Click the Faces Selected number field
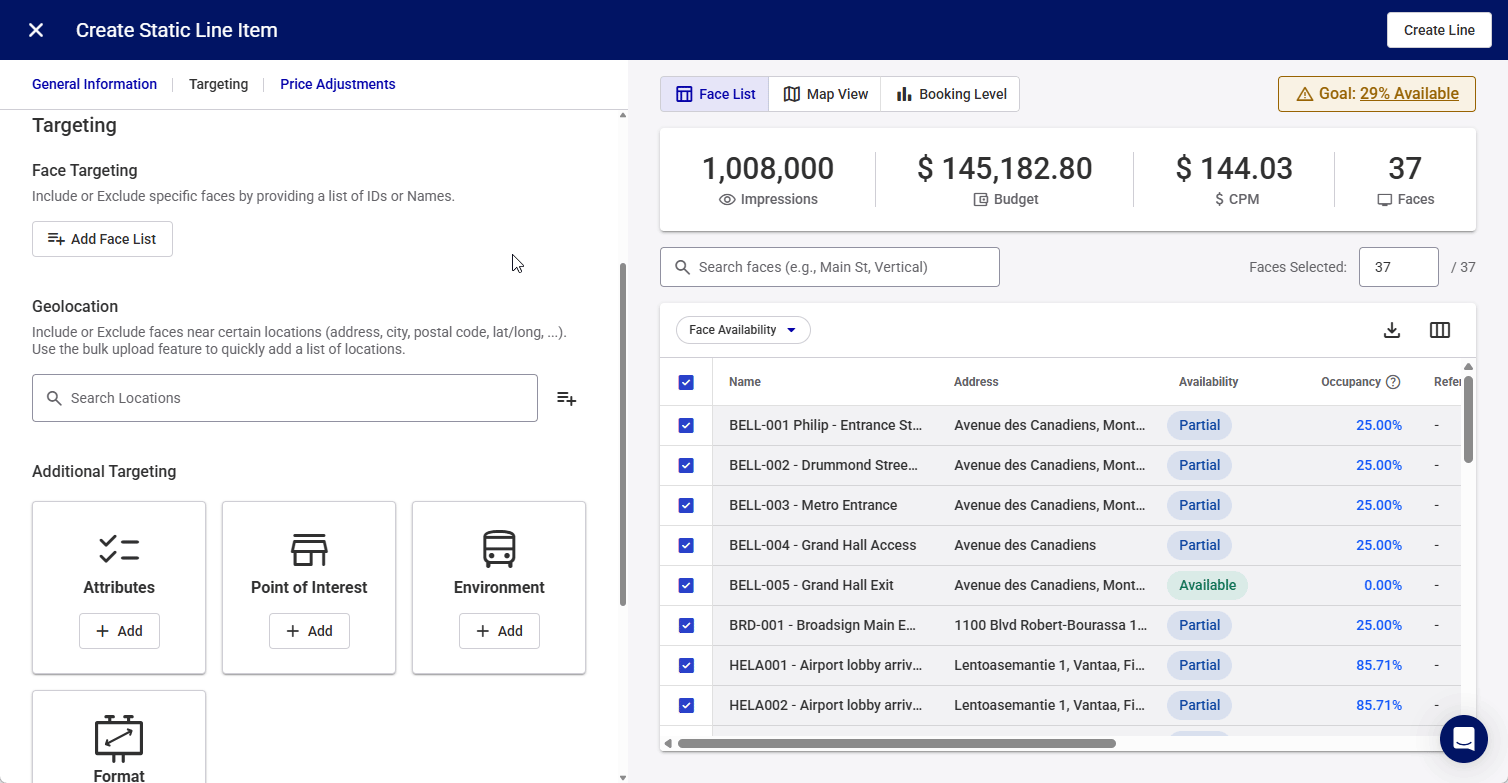This screenshot has width=1508, height=783. (1398, 267)
